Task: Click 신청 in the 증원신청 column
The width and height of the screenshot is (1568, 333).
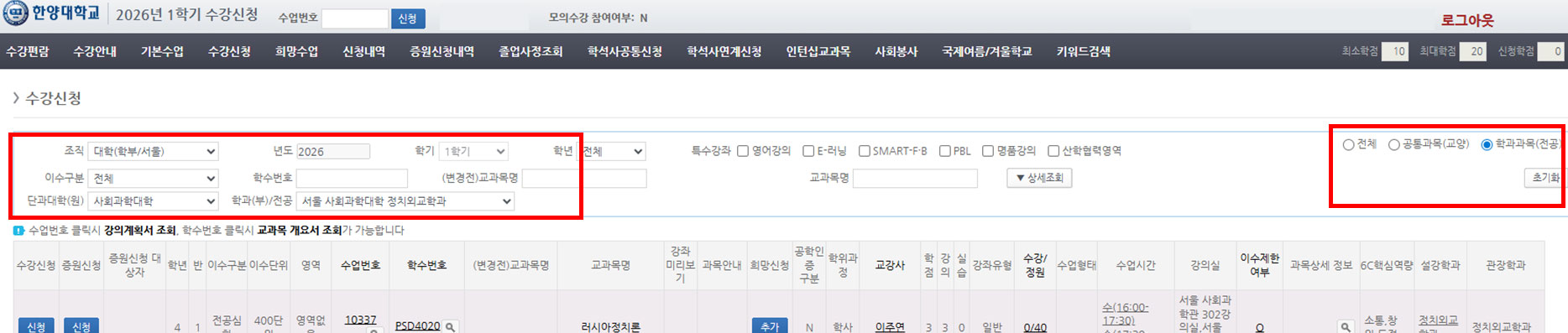Action: click(x=81, y=326)
